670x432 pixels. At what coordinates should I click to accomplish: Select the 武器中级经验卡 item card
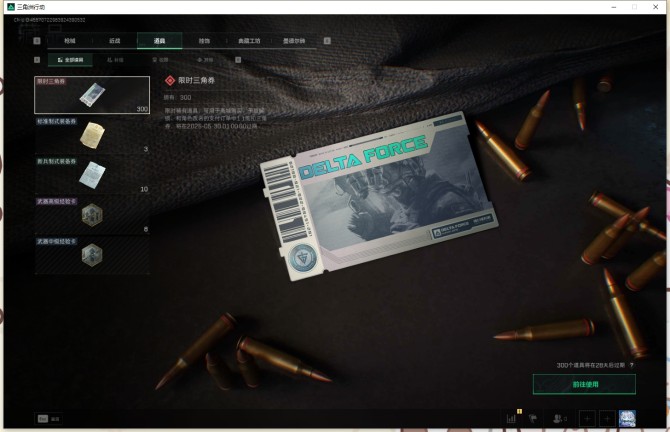point(92,256)
